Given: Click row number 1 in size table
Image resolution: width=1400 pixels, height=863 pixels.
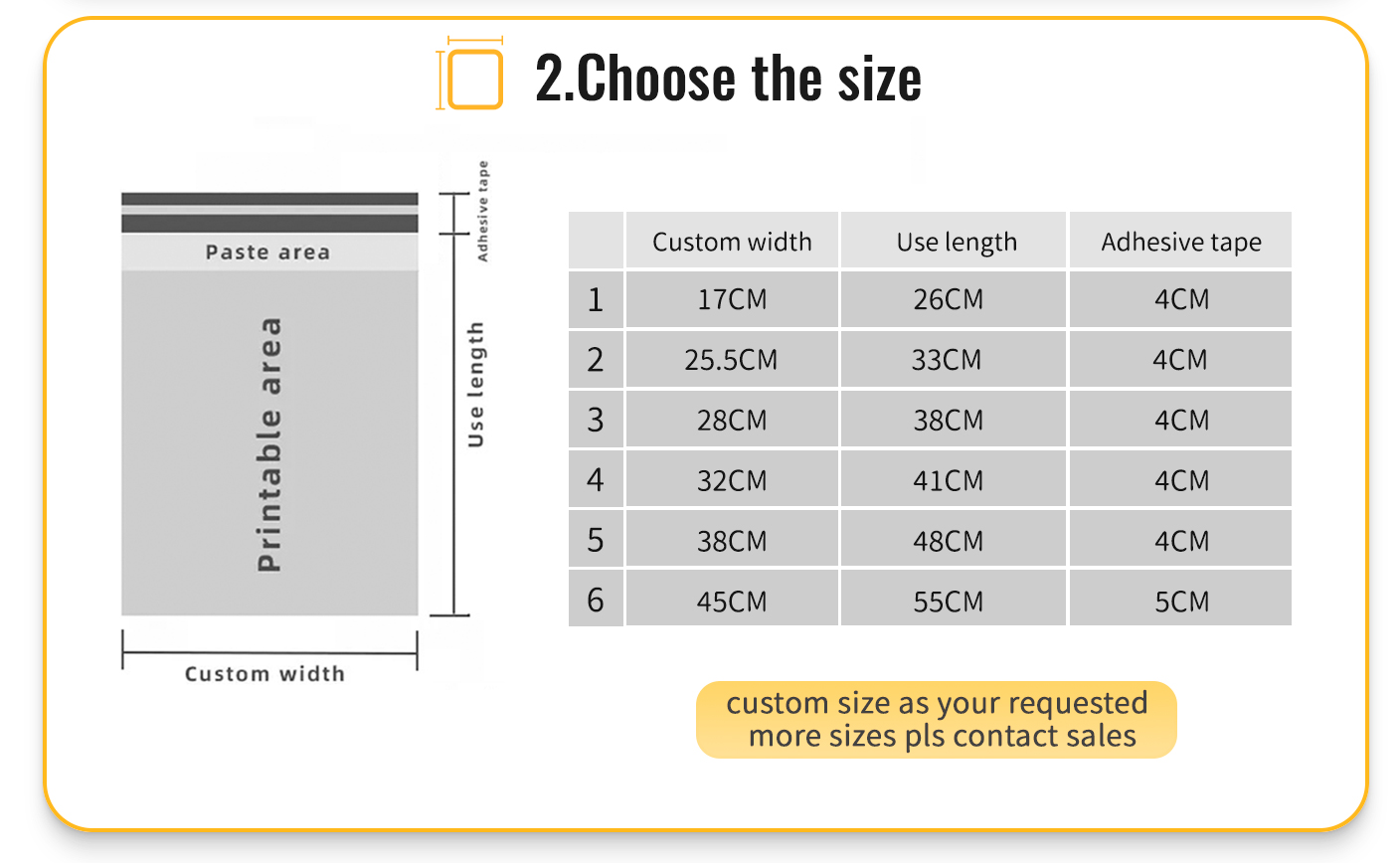Looking at the screenshot, I should tap(596, 299).
